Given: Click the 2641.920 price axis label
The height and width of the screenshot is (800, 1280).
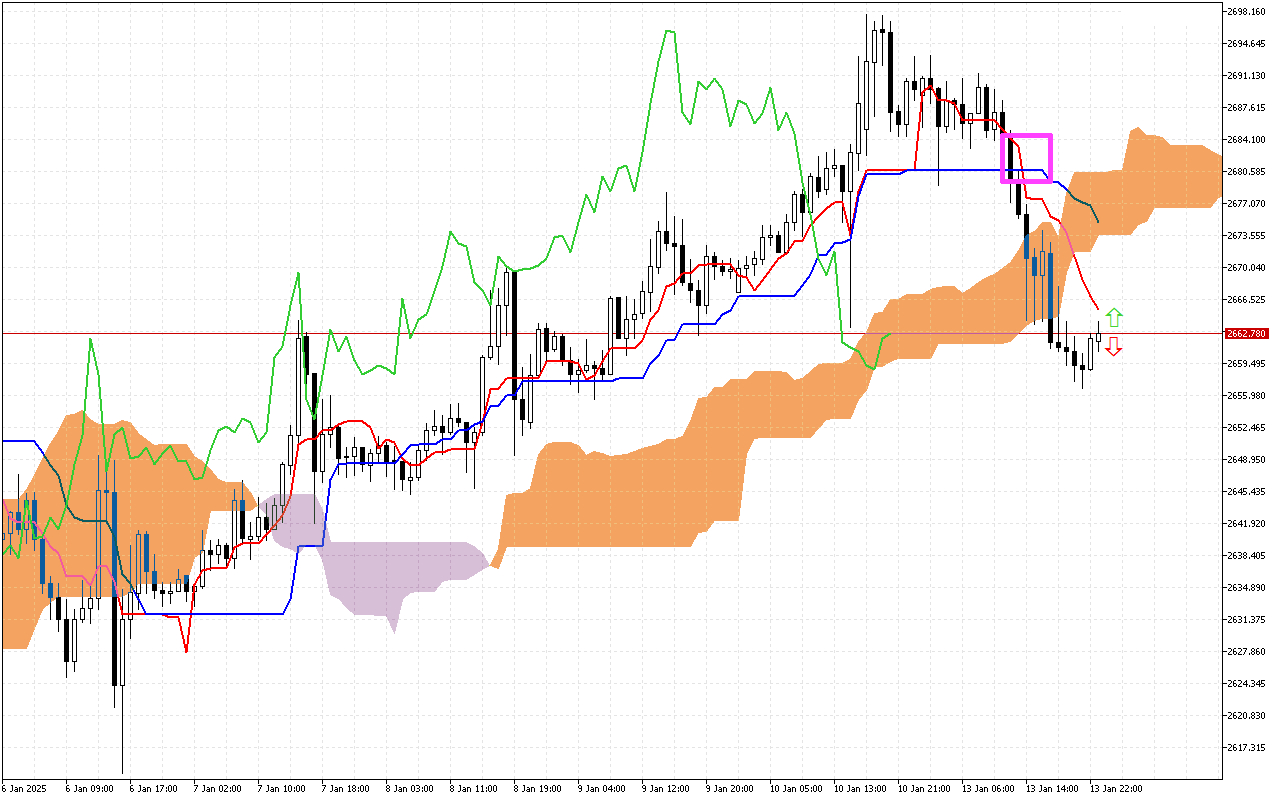Looking at the screenshot, I should pyautogui.click(x=1247, y=524).
